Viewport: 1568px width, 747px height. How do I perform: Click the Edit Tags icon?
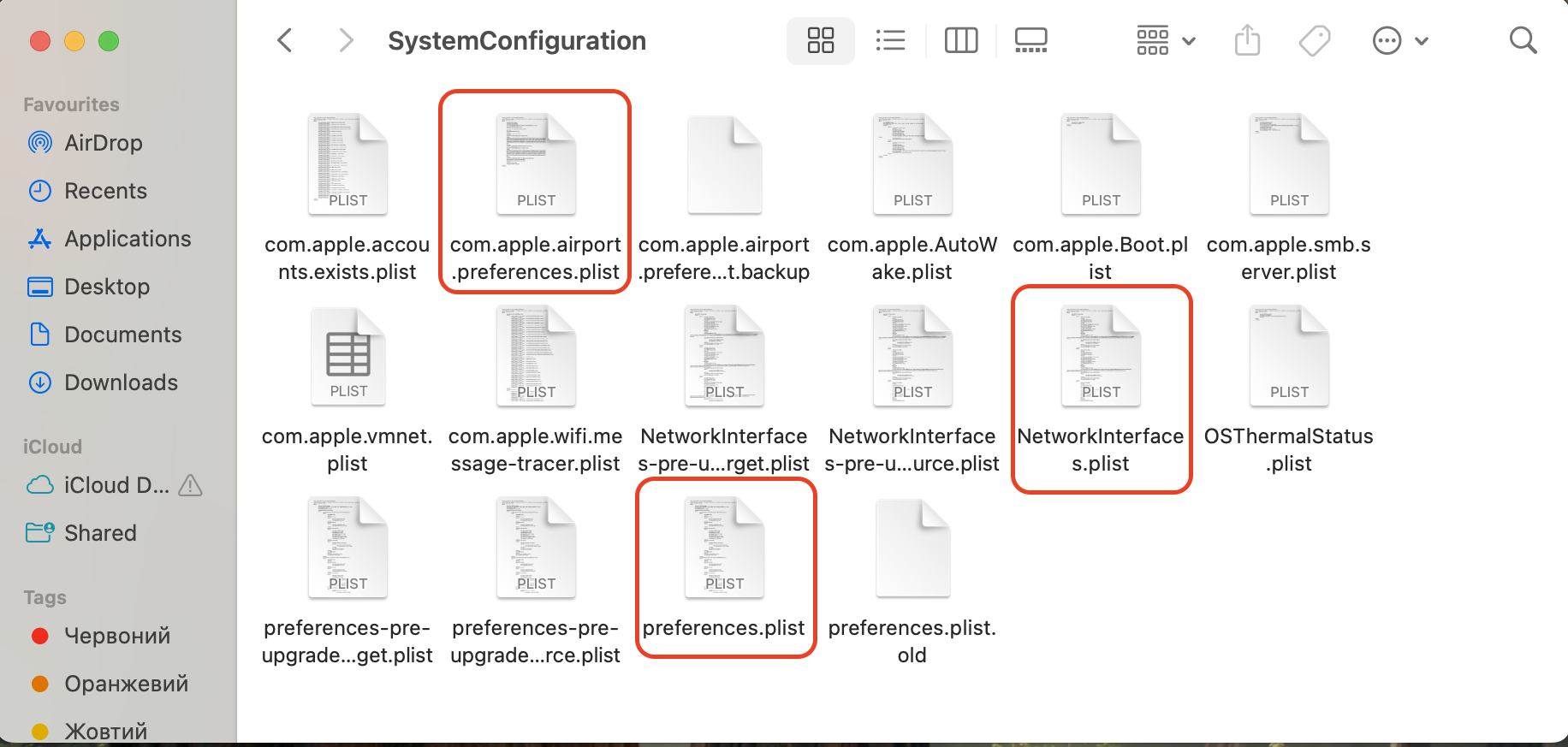1315,40
